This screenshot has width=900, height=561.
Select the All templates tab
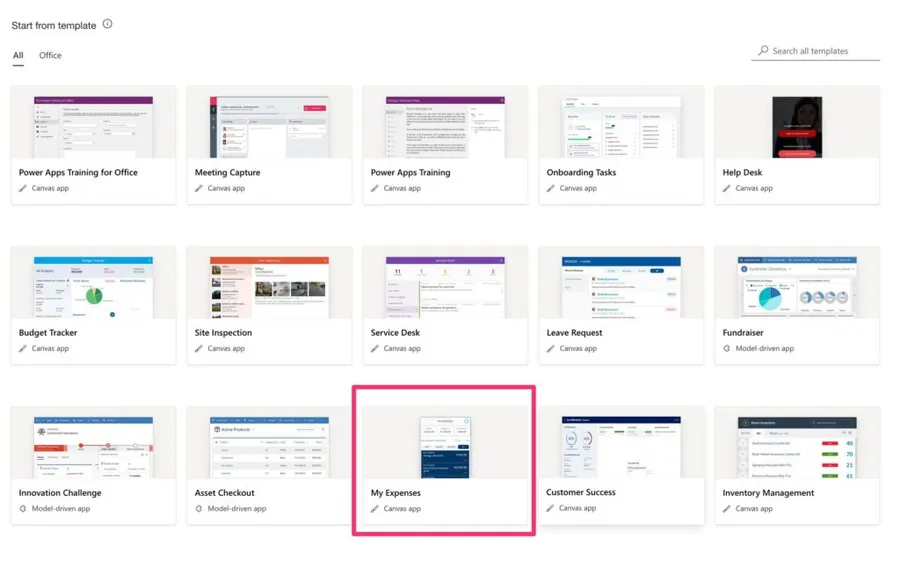(x=18, y=56)
